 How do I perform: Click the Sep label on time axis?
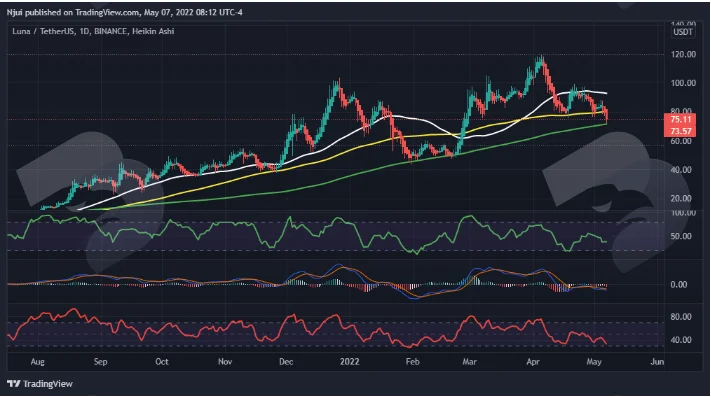tap(100, 362)
